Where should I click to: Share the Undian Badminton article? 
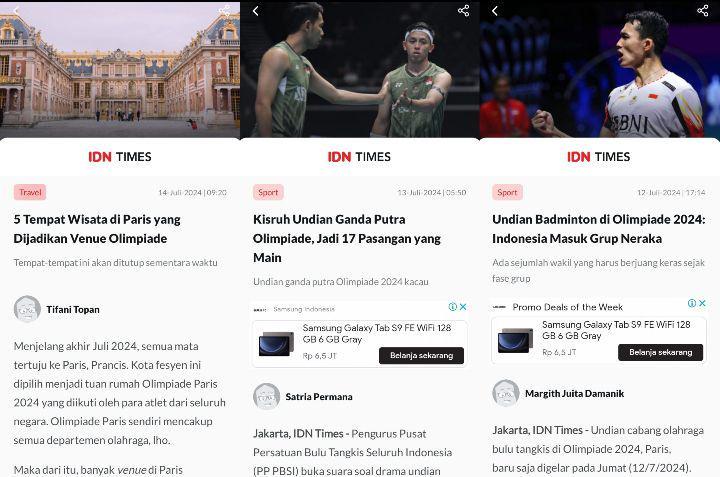[x=703, y=11]
